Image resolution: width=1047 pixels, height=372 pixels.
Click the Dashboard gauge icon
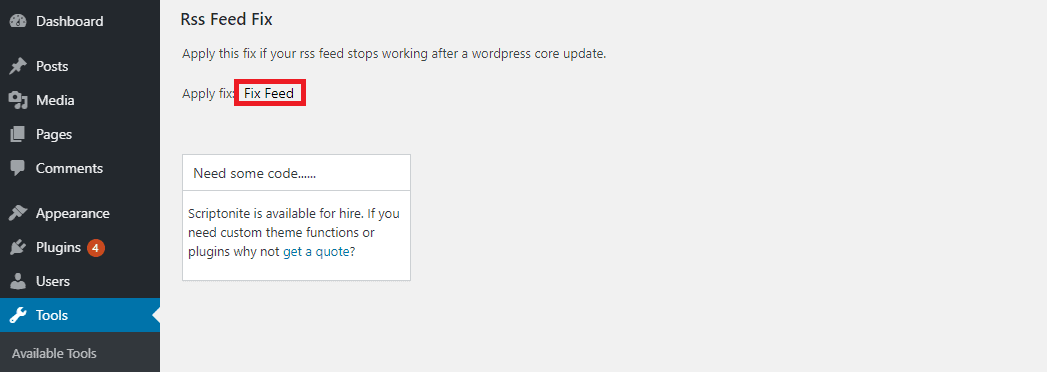pyautogui.click(x=18, y=21)
